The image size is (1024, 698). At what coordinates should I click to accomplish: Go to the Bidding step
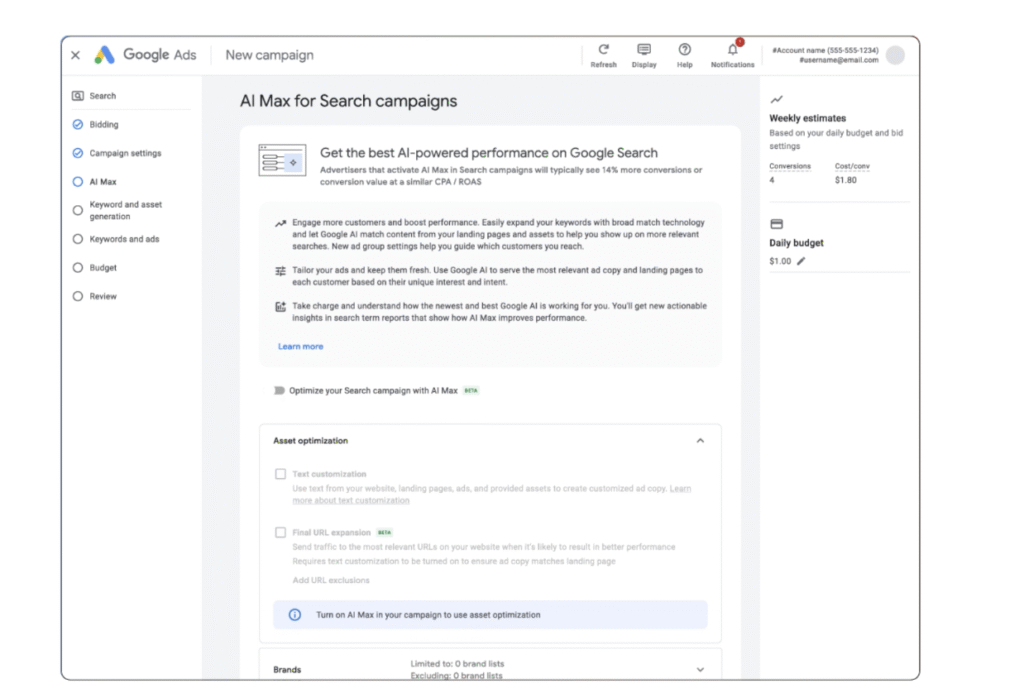pyautogui.click(x=104, y=125)
